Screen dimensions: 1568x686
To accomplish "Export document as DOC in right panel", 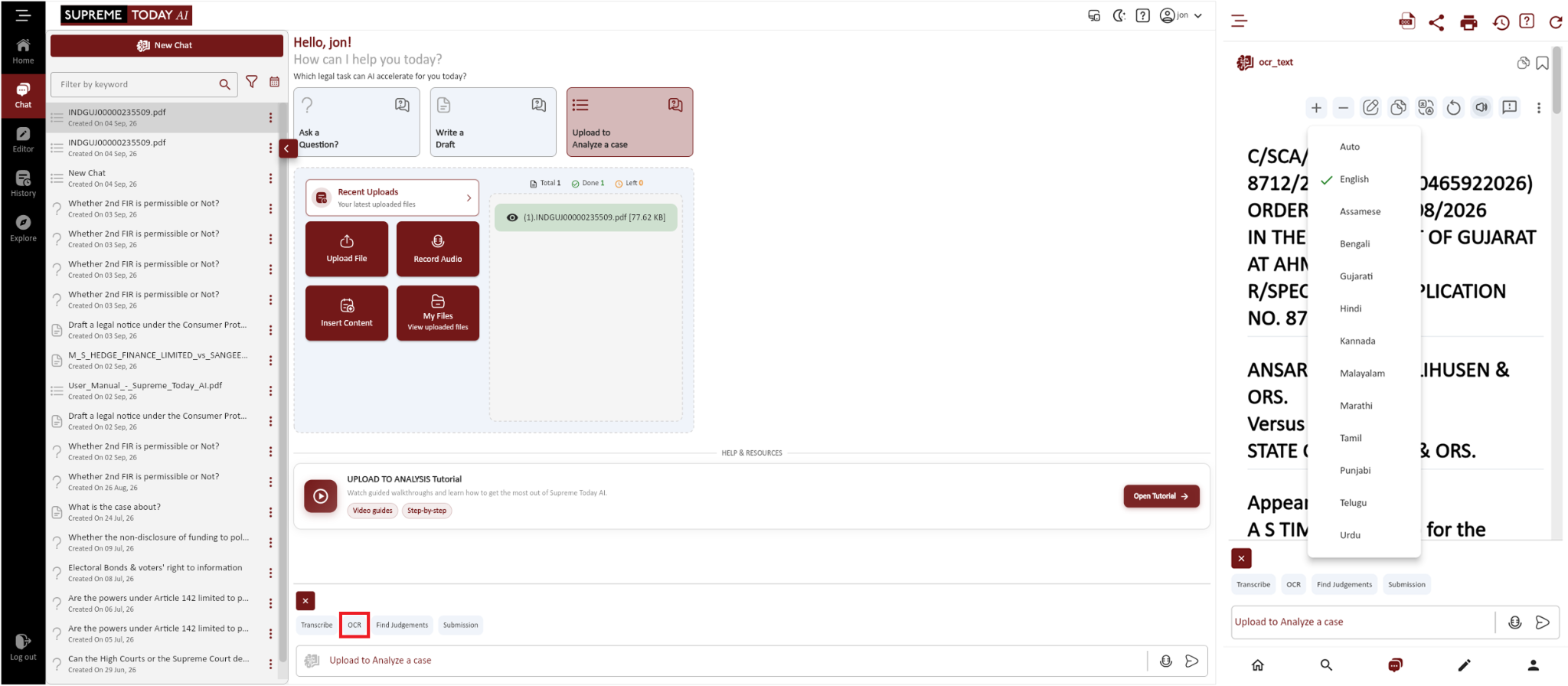I will pyautogui.click(x=1406, y=21).
